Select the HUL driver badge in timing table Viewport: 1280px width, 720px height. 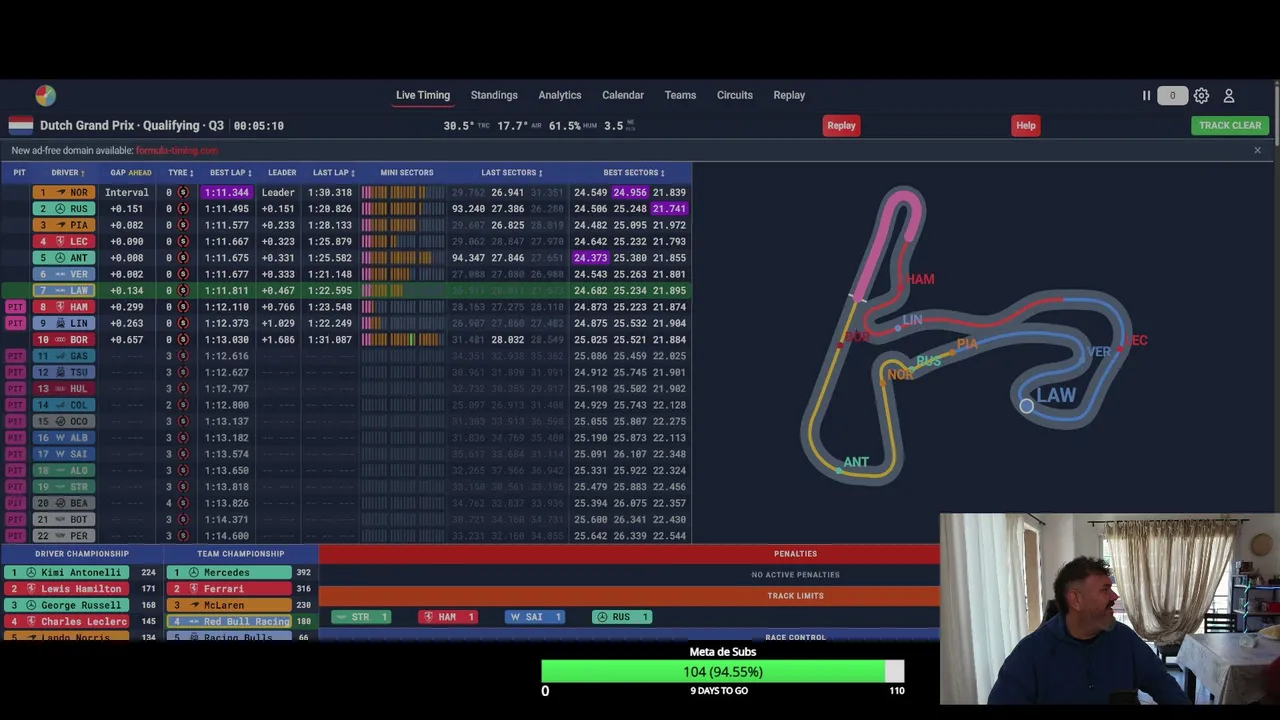[x=64, y=389]
